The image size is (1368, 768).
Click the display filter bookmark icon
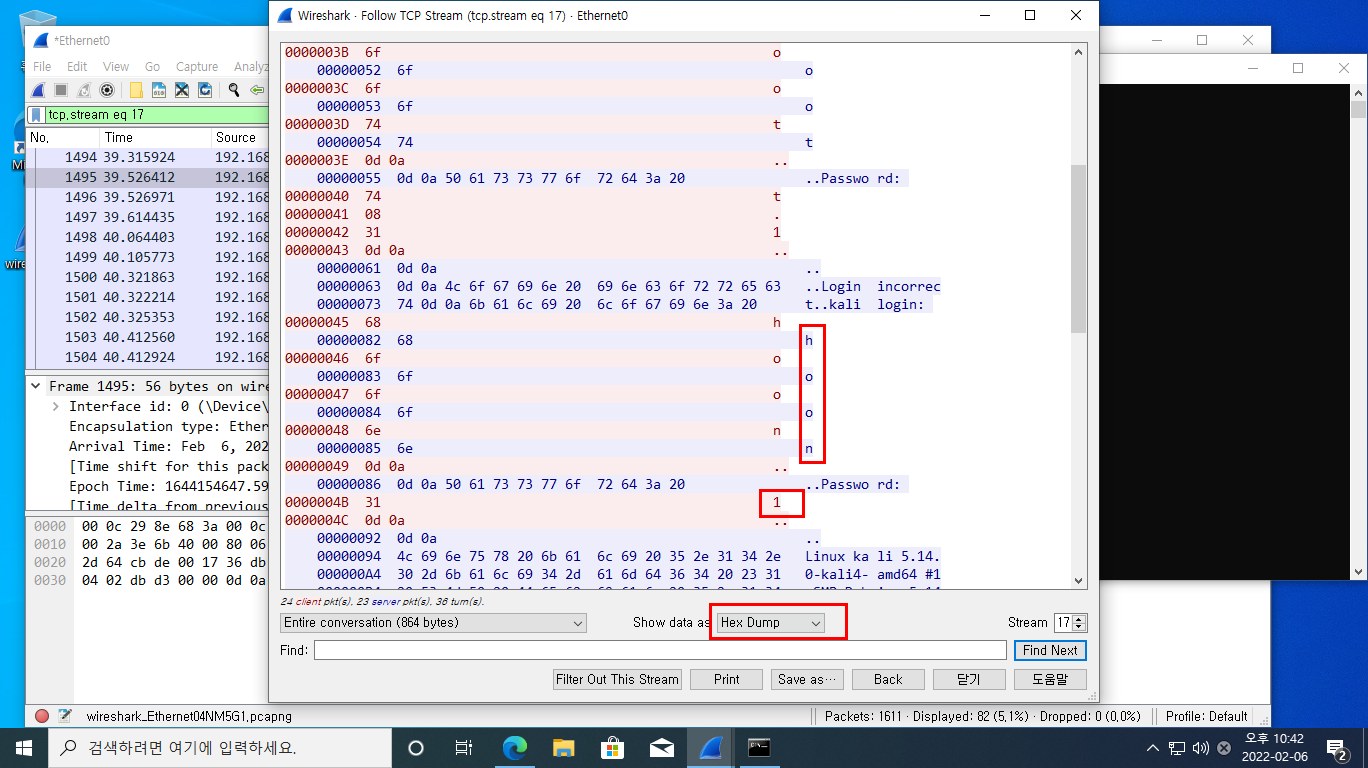[37, 115]
